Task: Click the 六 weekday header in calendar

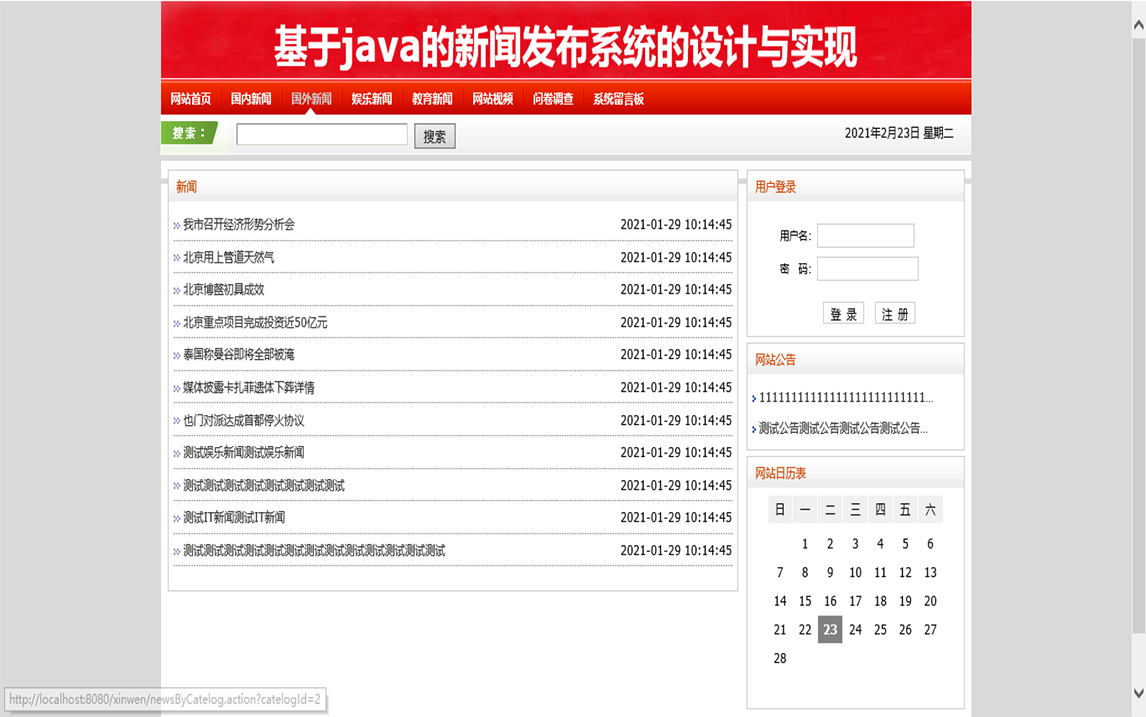Action: pos(930,509)
